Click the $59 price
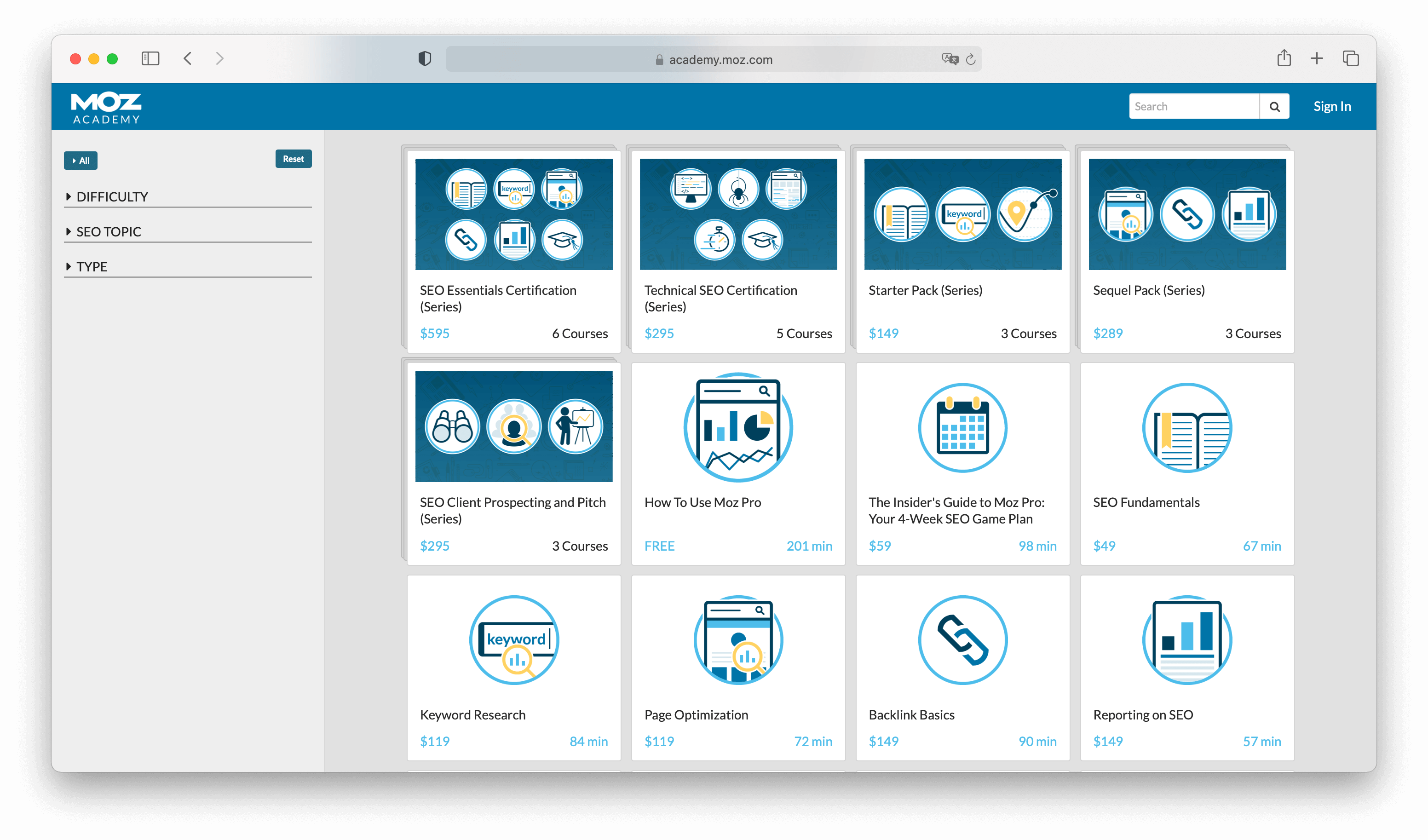This screenshot has height=840, width=1428. click(880, 546)
